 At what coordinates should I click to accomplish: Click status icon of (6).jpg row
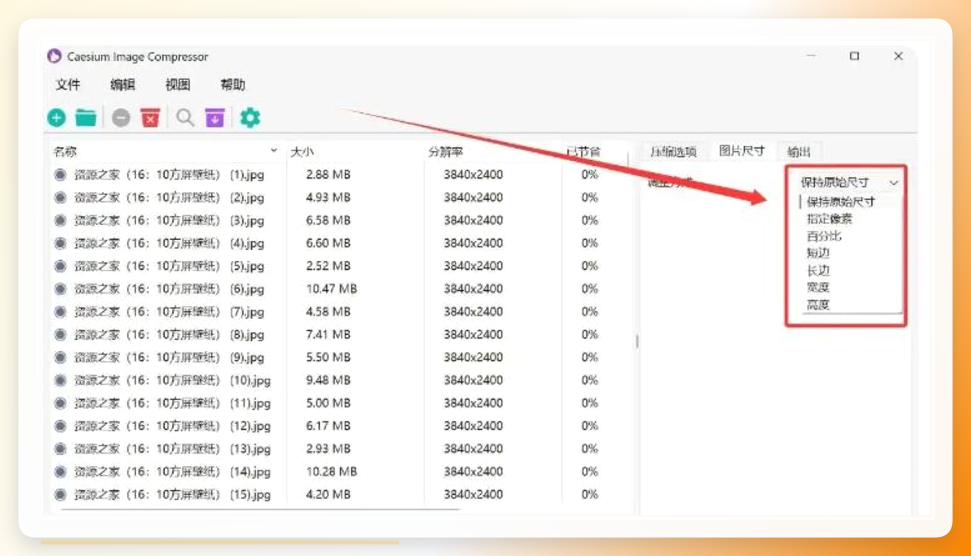pyautogui.click(x=60, y=289)
